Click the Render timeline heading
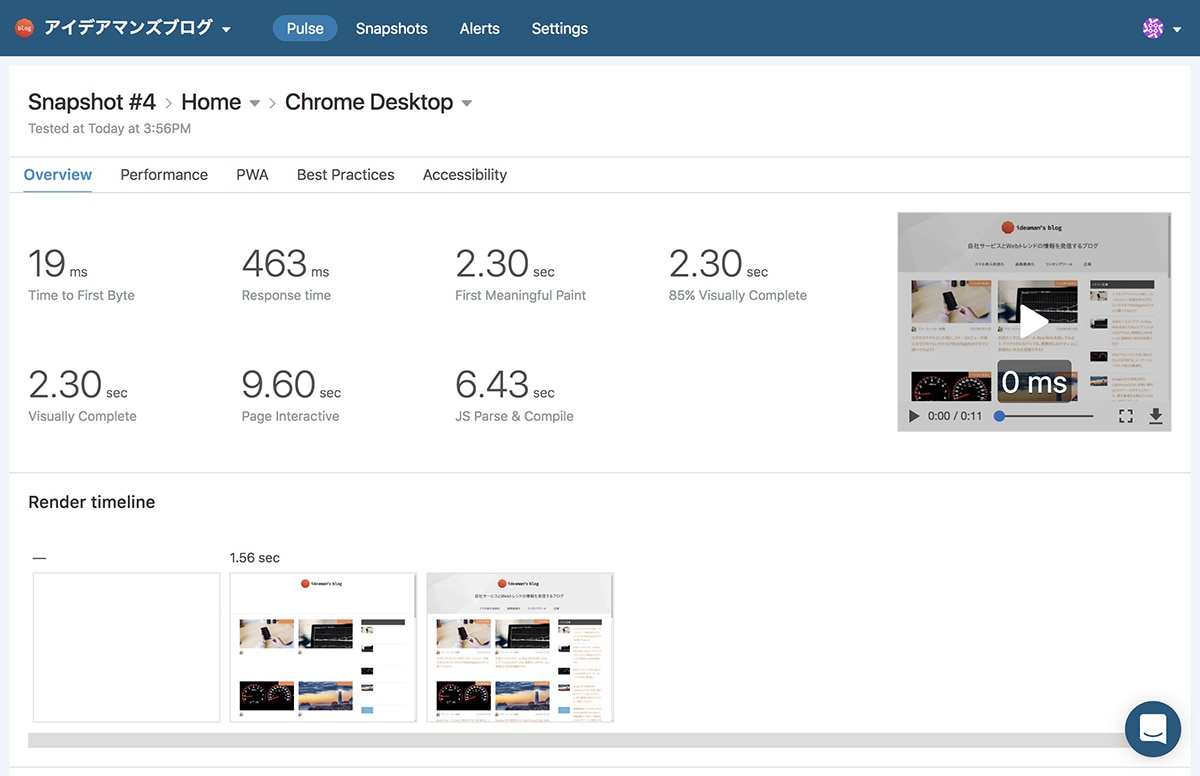The image size is (1200, 776). pyautogui.click(x=92, y=502)
